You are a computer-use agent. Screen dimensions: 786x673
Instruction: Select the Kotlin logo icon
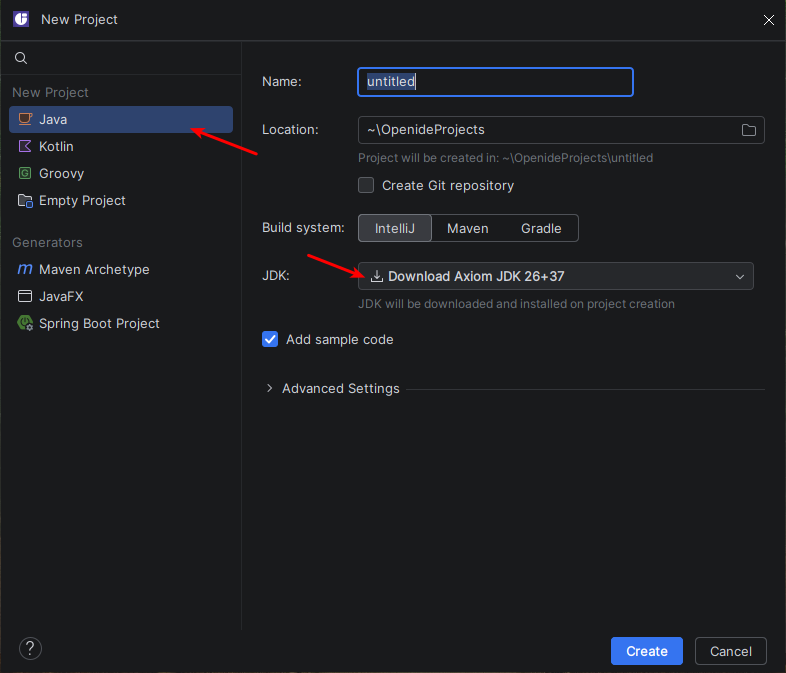tap(25, 146)
